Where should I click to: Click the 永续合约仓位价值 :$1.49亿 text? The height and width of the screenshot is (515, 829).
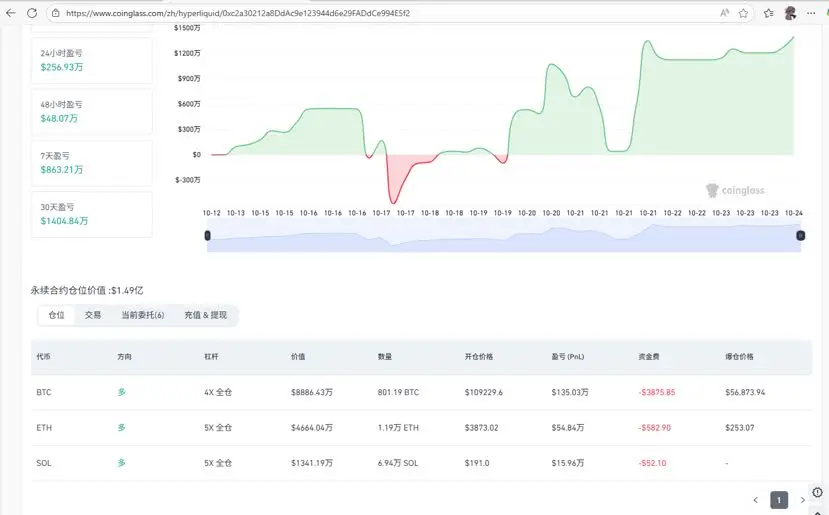point(87,290)
